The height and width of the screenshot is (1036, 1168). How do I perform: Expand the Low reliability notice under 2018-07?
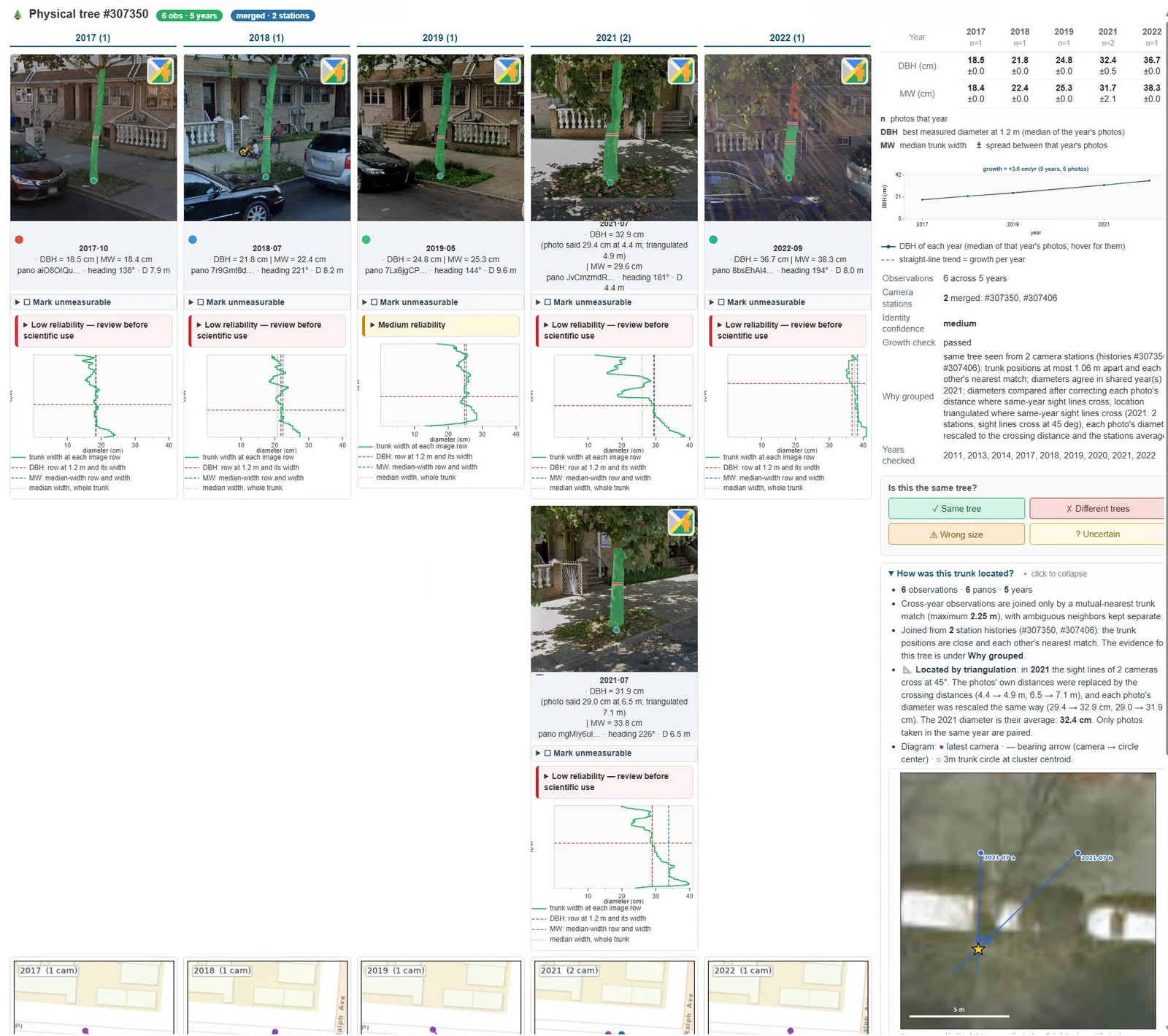[x=267, y=331]
